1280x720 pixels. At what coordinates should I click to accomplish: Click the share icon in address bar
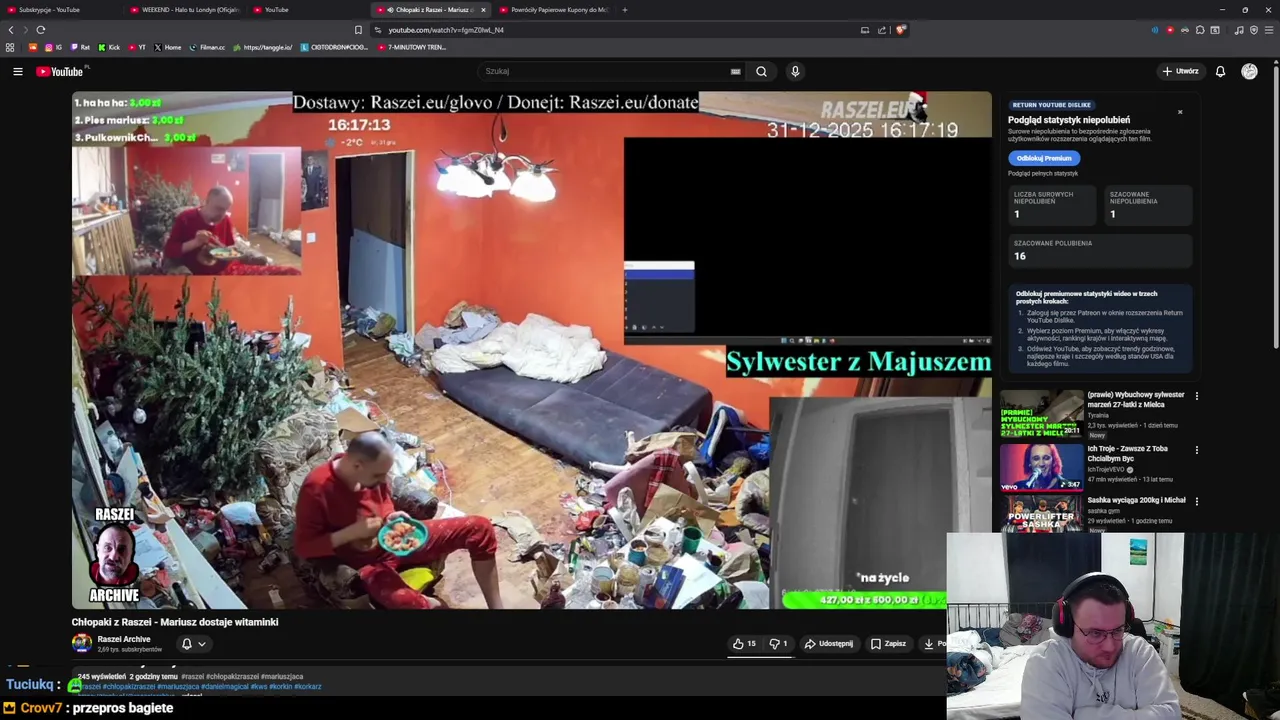coord(882,30)
